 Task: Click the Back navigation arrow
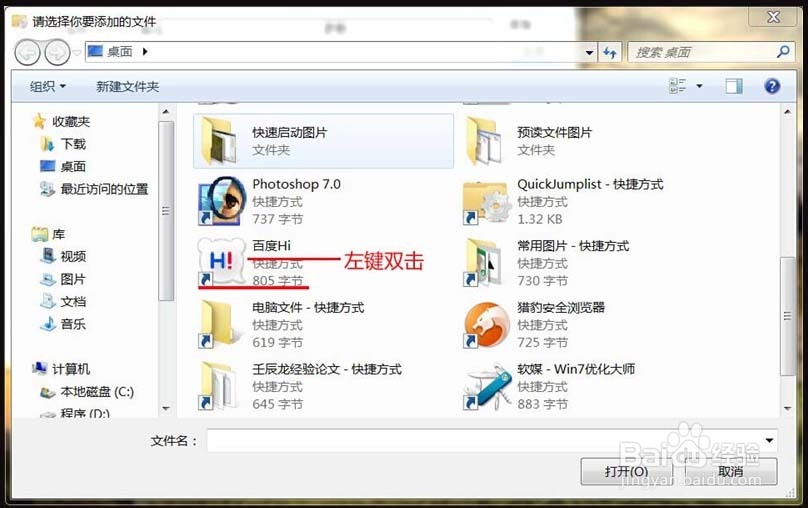27,52
